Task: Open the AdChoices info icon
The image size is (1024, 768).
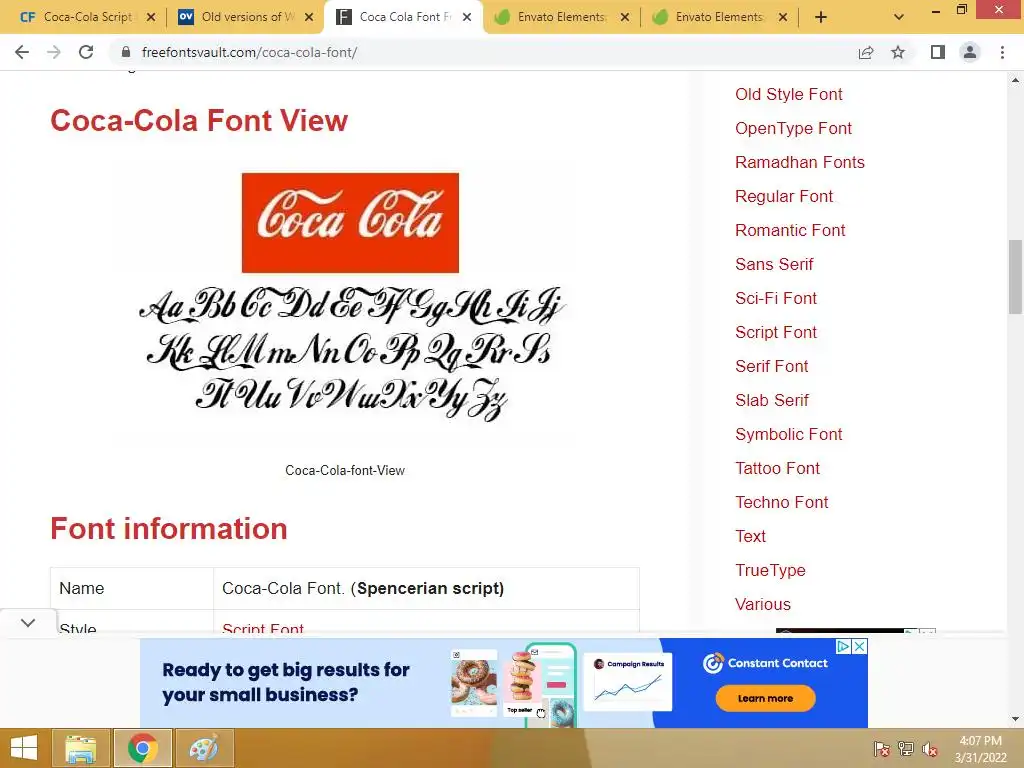Action: pyautogui.click(x=844, y=647)
